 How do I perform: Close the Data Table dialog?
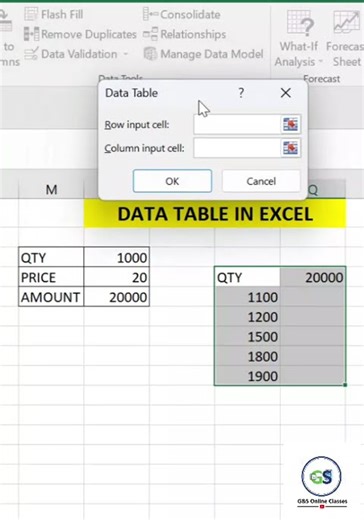click(x=286, y=93)
